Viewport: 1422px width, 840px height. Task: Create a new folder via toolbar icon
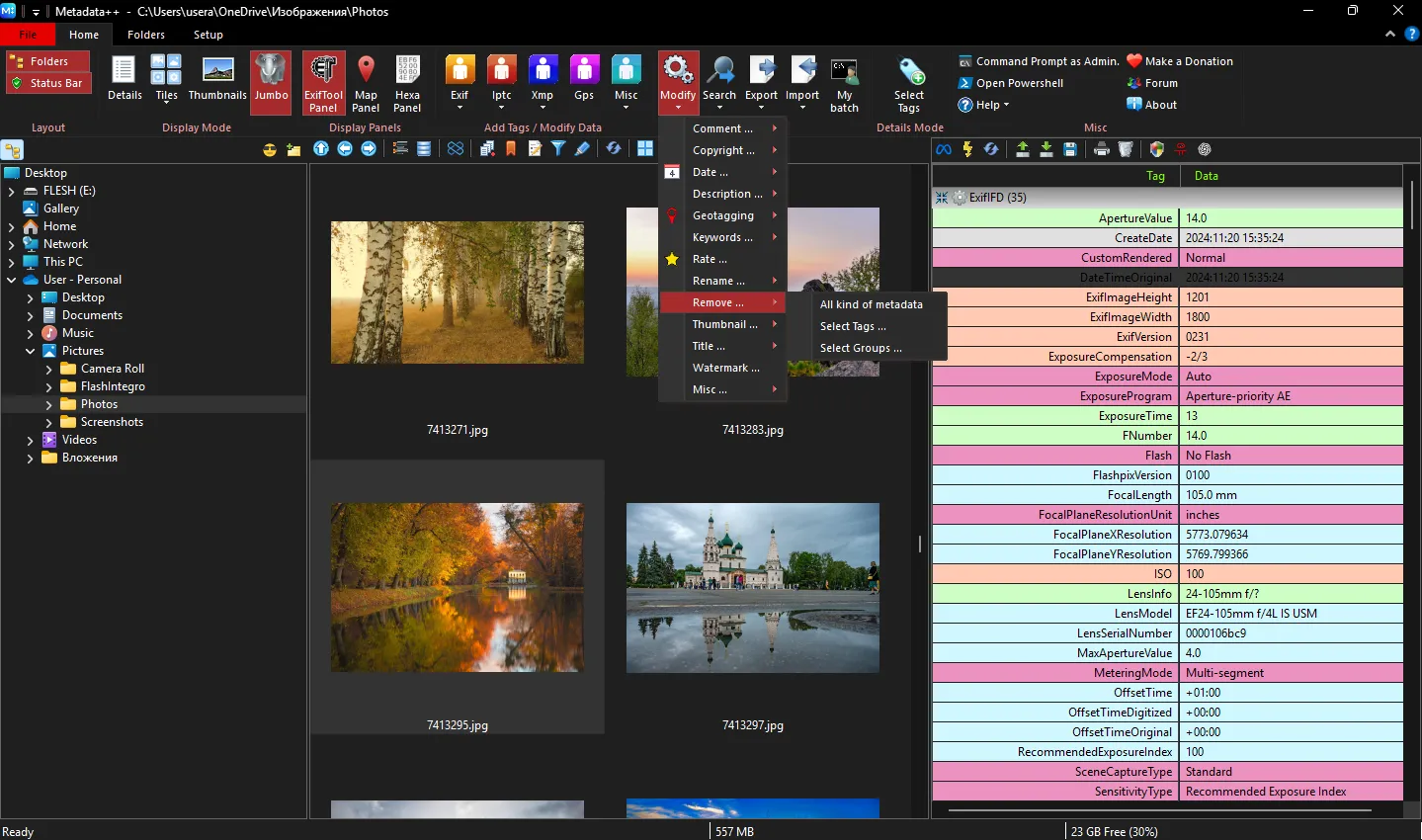pos(293,149)
